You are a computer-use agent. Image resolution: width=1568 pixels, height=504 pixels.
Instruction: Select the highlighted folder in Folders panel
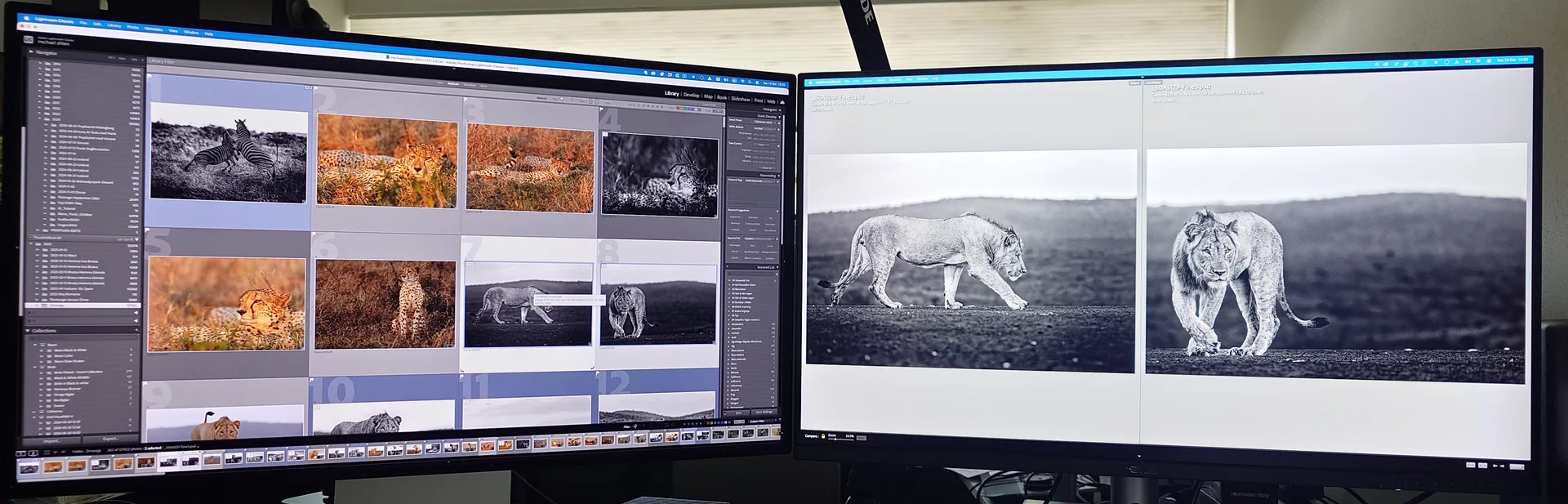84,306
